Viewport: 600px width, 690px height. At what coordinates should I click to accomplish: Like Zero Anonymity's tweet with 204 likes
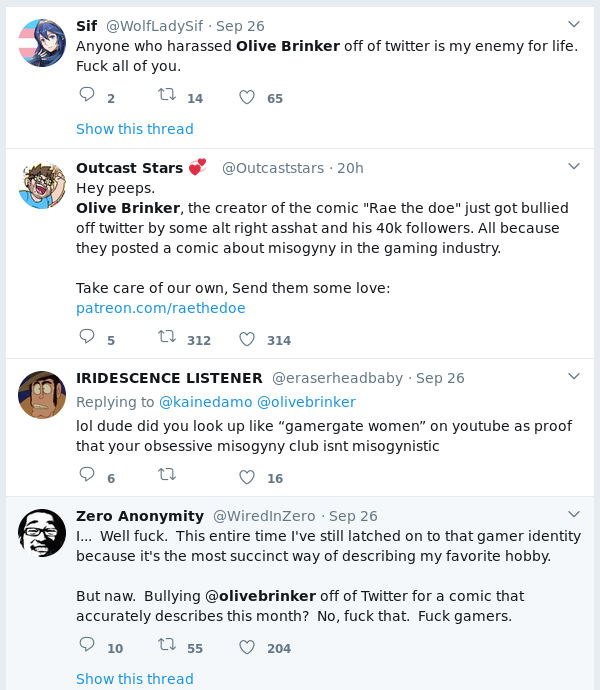coord(247,647)
